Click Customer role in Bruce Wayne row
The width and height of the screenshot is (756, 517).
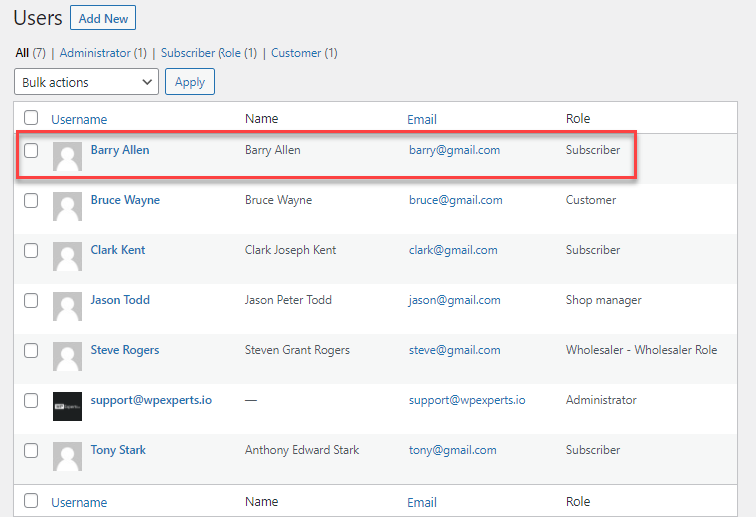coord(591,200)
